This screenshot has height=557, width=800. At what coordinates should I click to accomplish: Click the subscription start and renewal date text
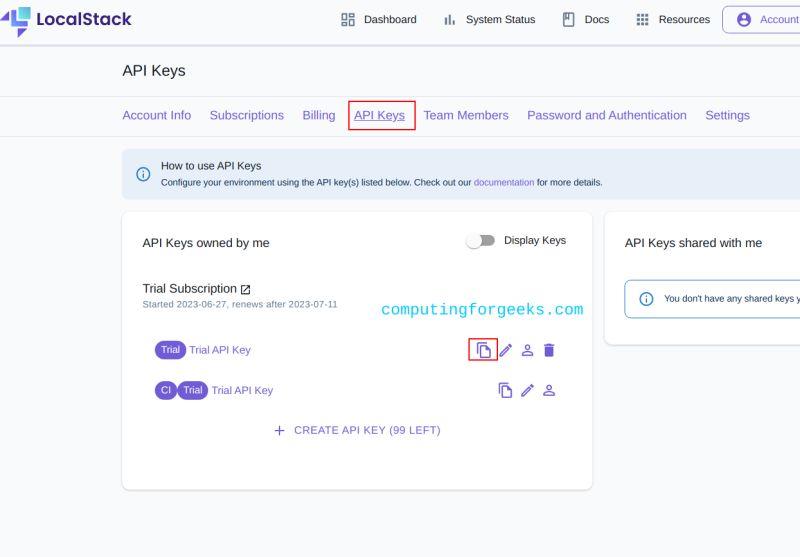click(240, 305)
